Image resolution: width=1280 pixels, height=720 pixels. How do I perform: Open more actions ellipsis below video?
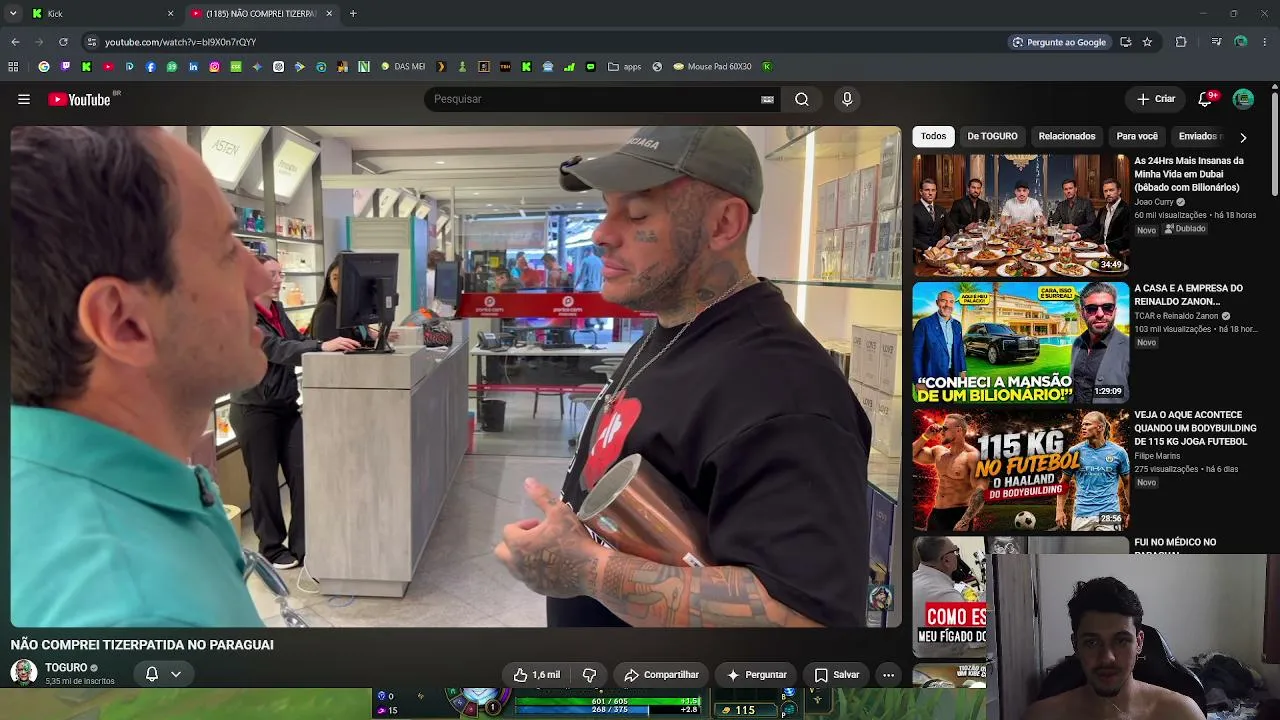coord(888,675)
